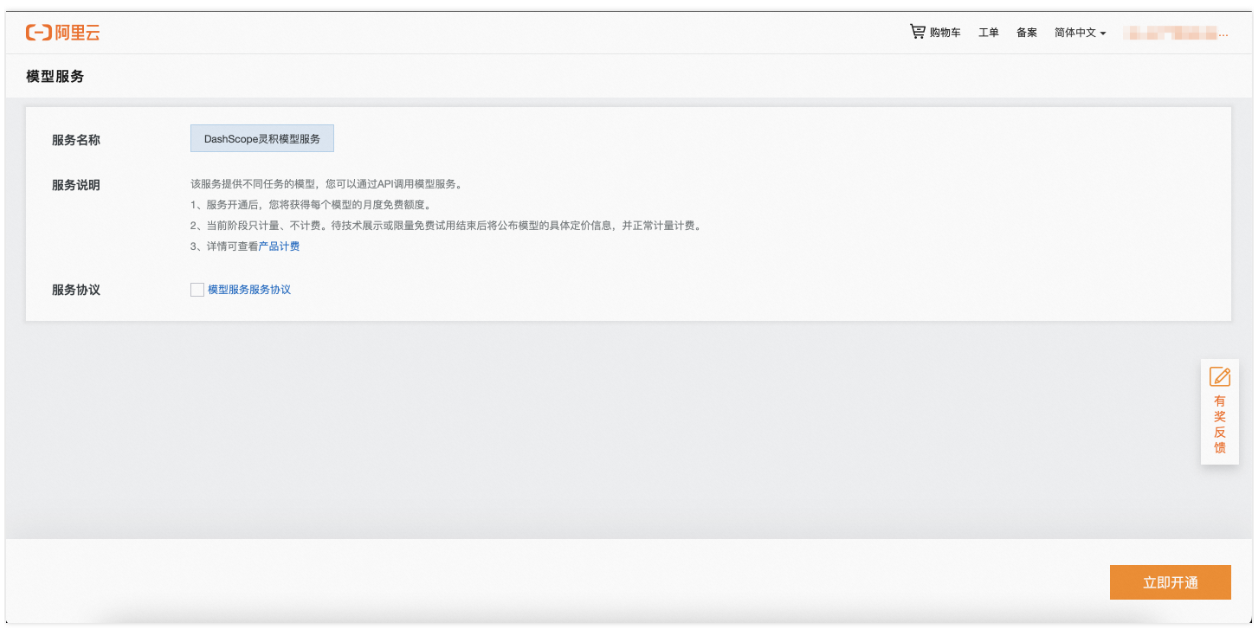
Task: Click the 有奖反馈 vertical text label
Action: click(1219, 421)
